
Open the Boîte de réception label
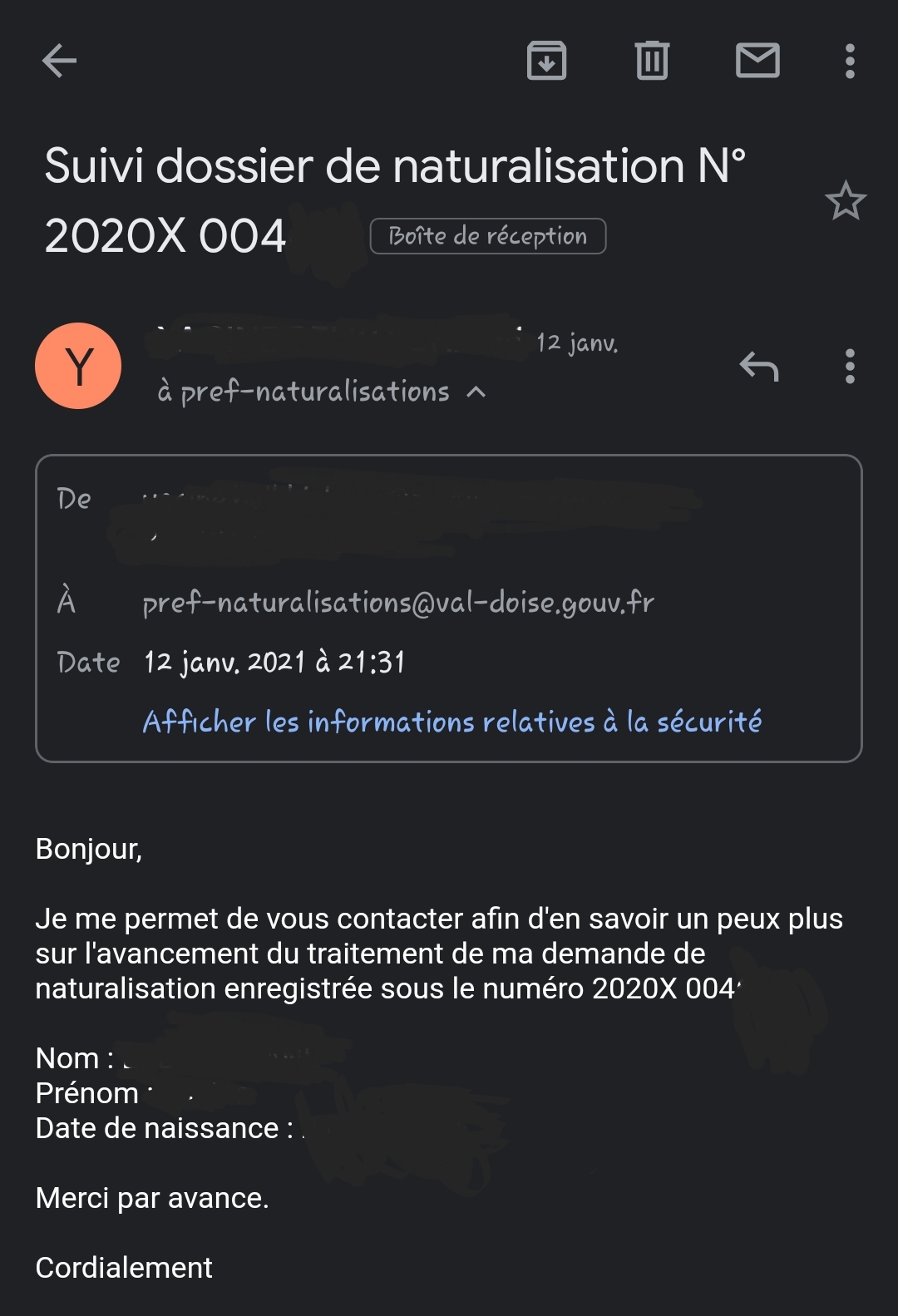pyautogui.click(x=488, y=236)
